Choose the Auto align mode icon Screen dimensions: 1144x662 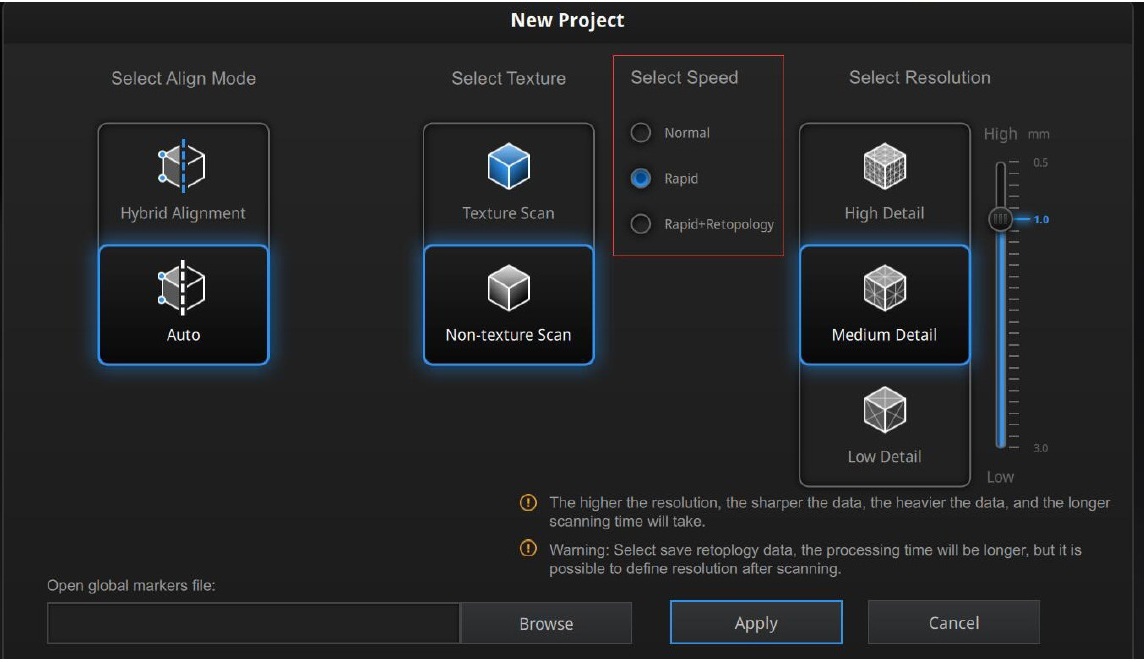point(183,289)
